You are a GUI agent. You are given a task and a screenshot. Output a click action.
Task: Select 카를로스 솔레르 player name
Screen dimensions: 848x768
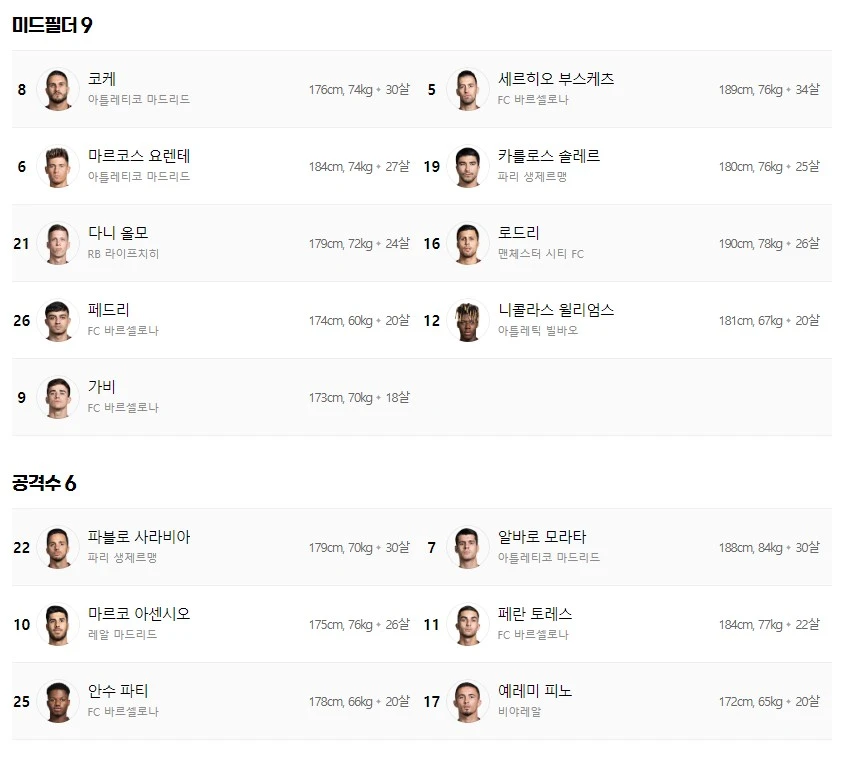549,156
